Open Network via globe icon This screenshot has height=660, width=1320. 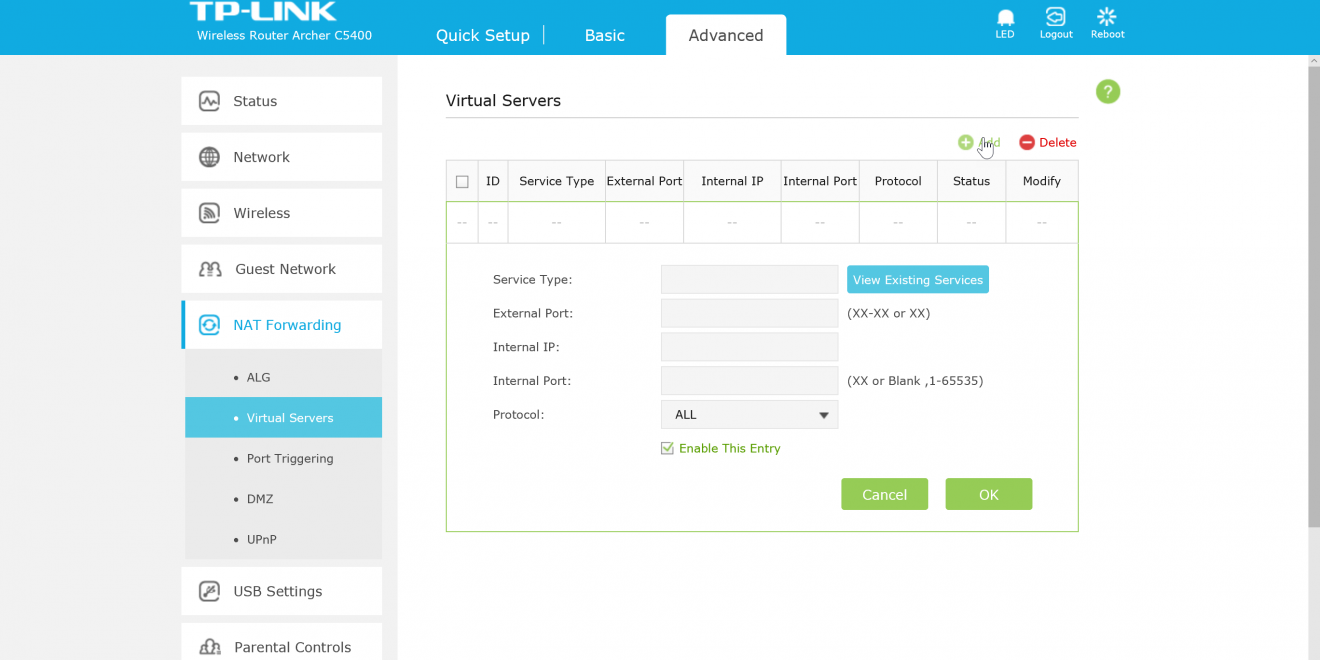coord(209,157)
